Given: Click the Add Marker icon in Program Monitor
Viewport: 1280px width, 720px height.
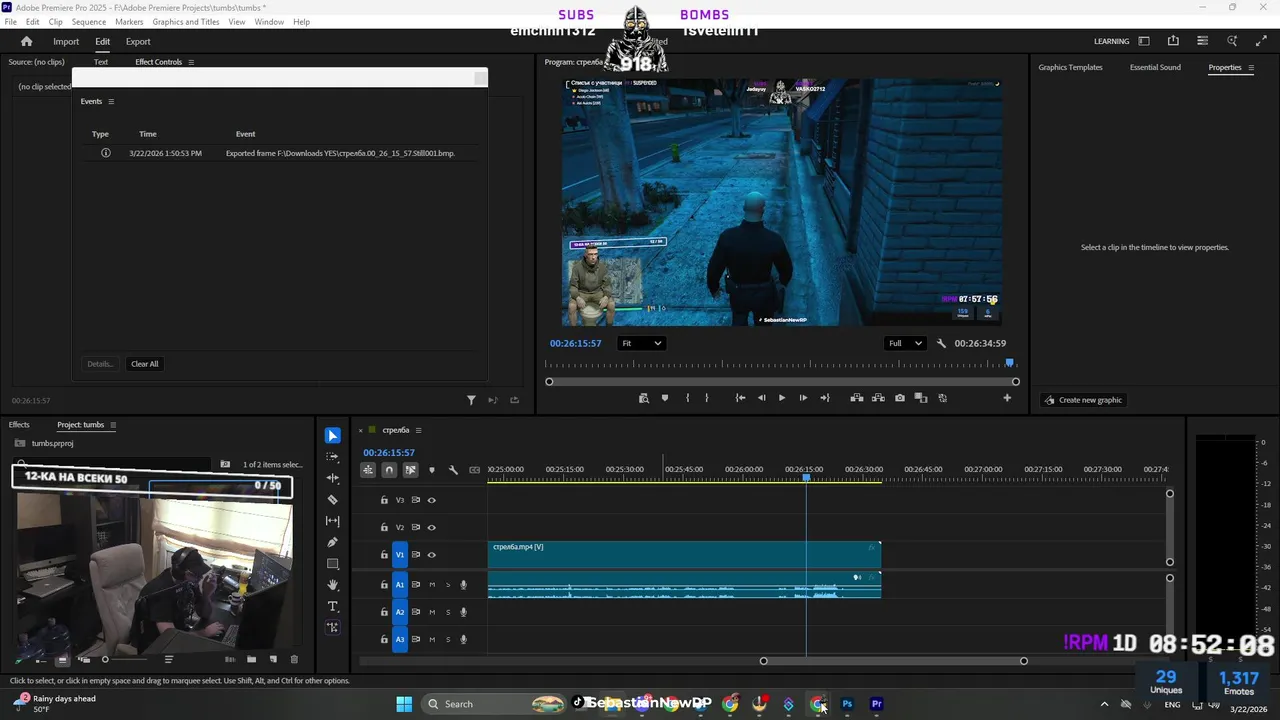Looking at the screenshot, I should click(x=665, y=398).
